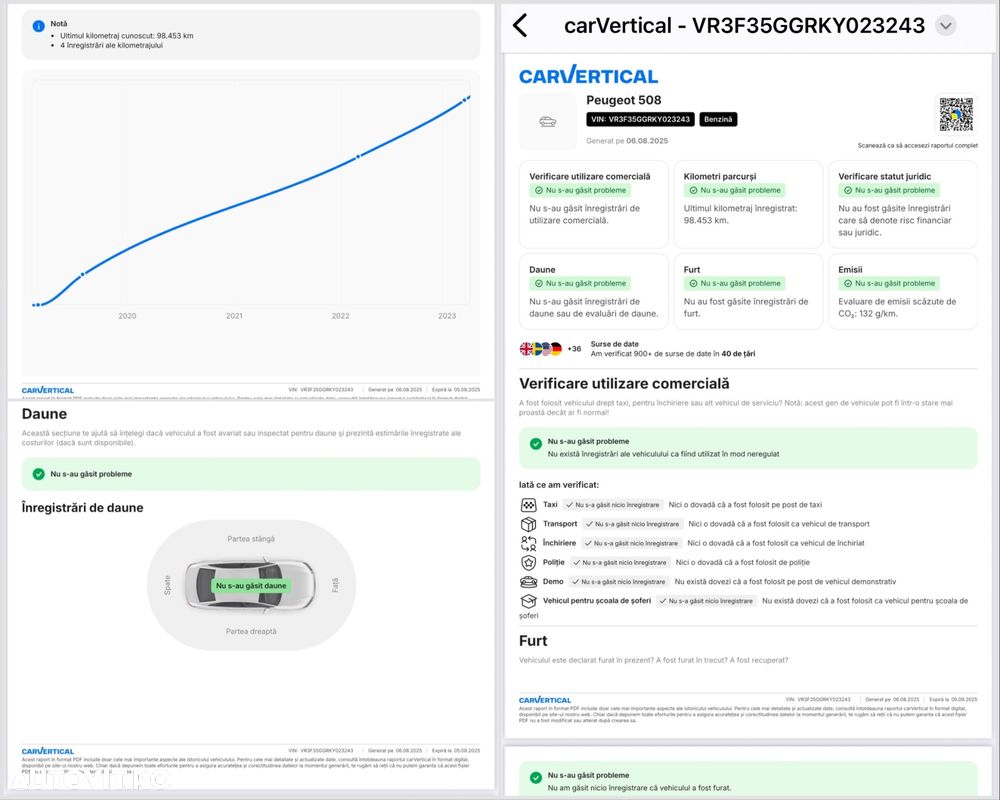
Task: Click the Furt section heading
Action: click(x=533, y=641)
